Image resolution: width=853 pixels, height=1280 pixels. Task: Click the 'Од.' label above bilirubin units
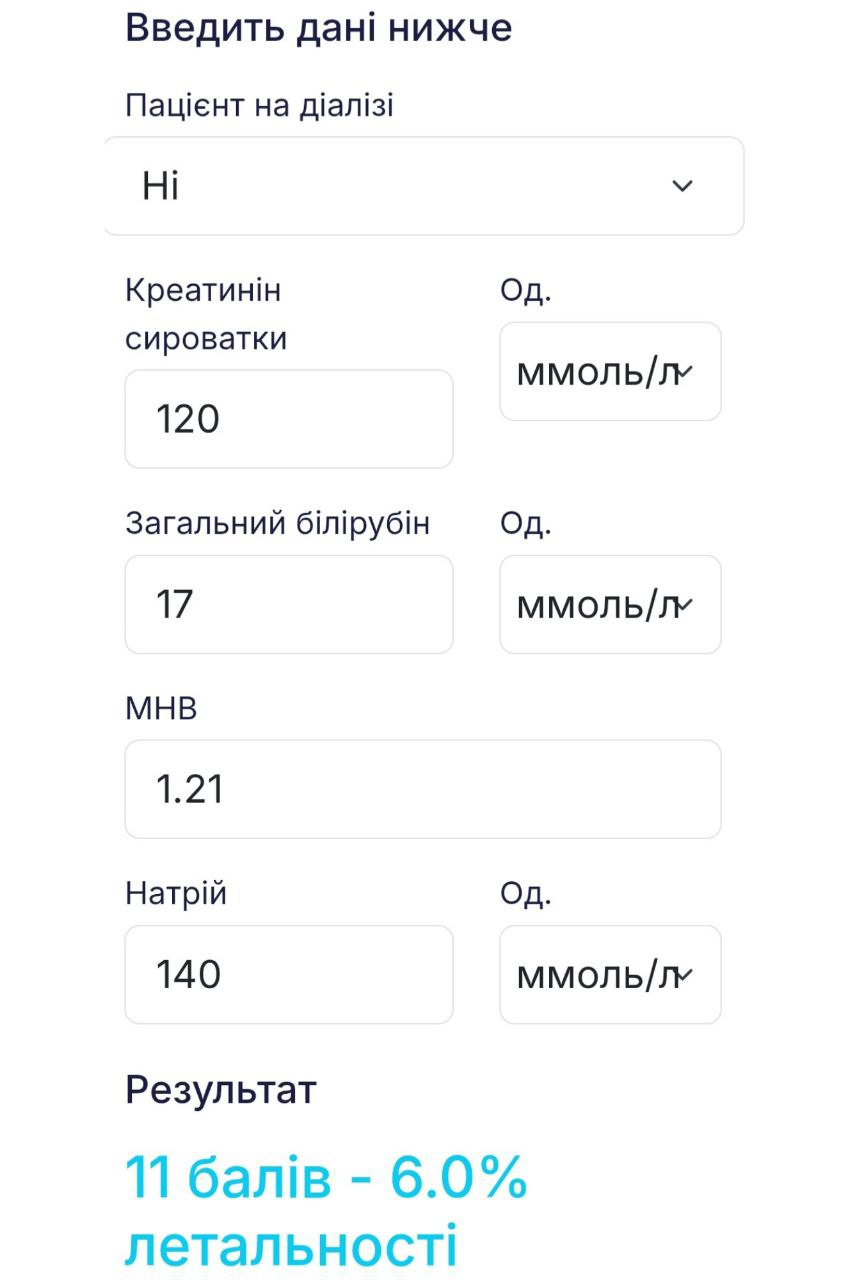526,523
